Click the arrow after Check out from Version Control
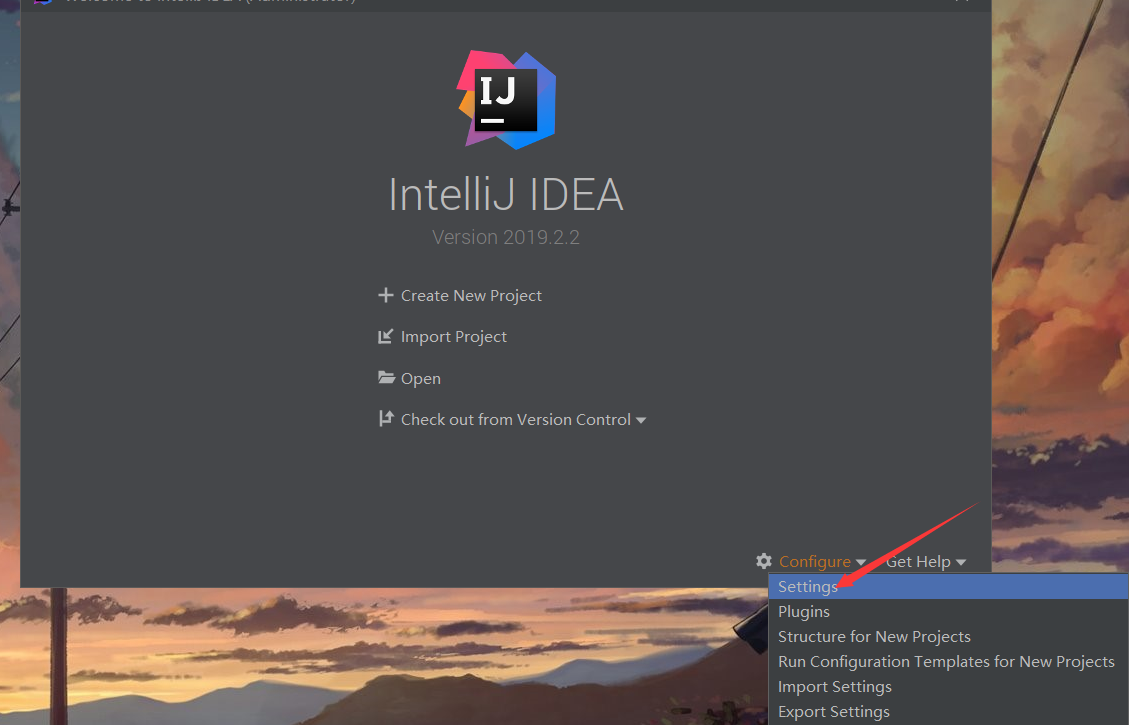 (641, 420)
